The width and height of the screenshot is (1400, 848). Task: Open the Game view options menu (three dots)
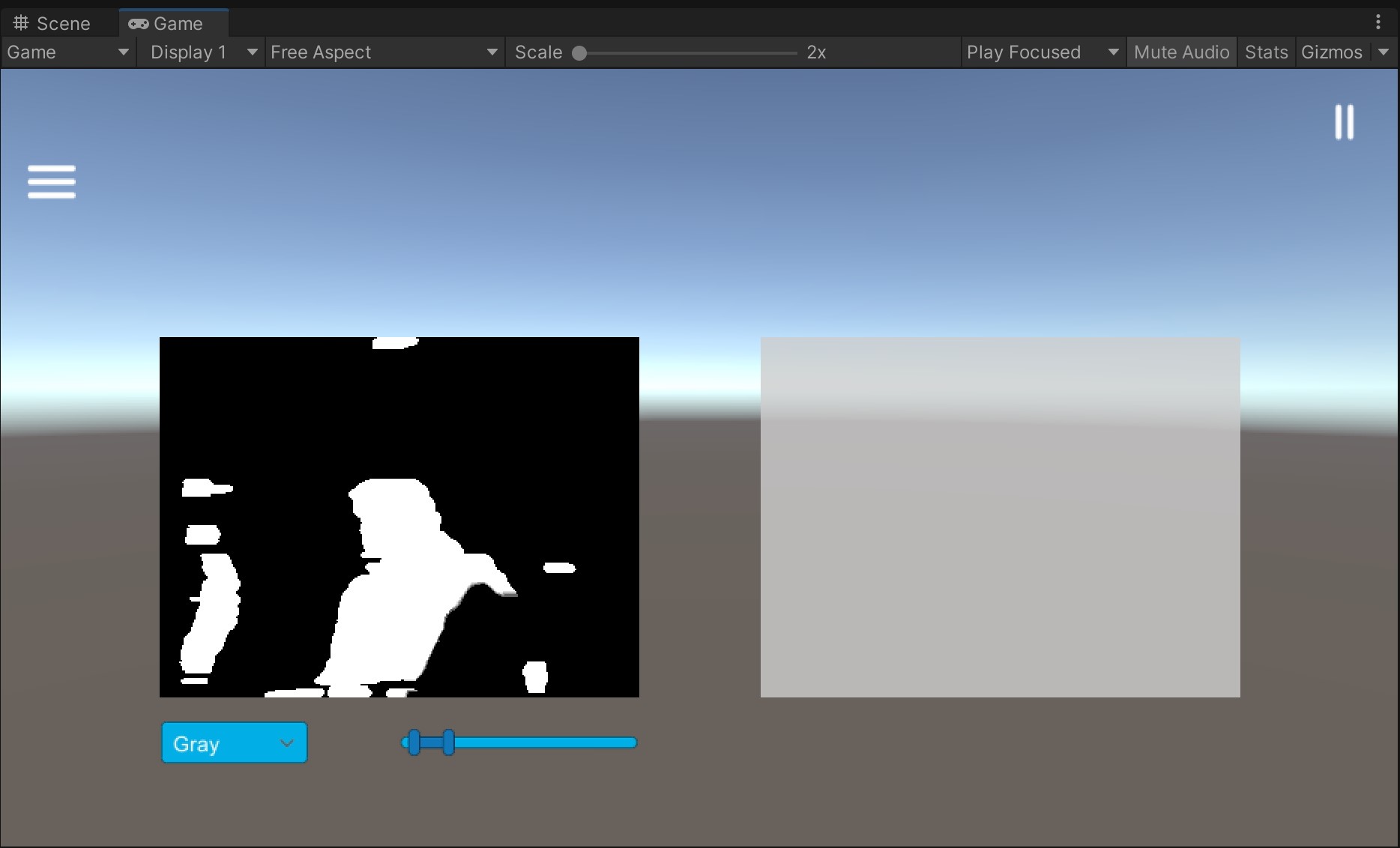coord(1379,22)
